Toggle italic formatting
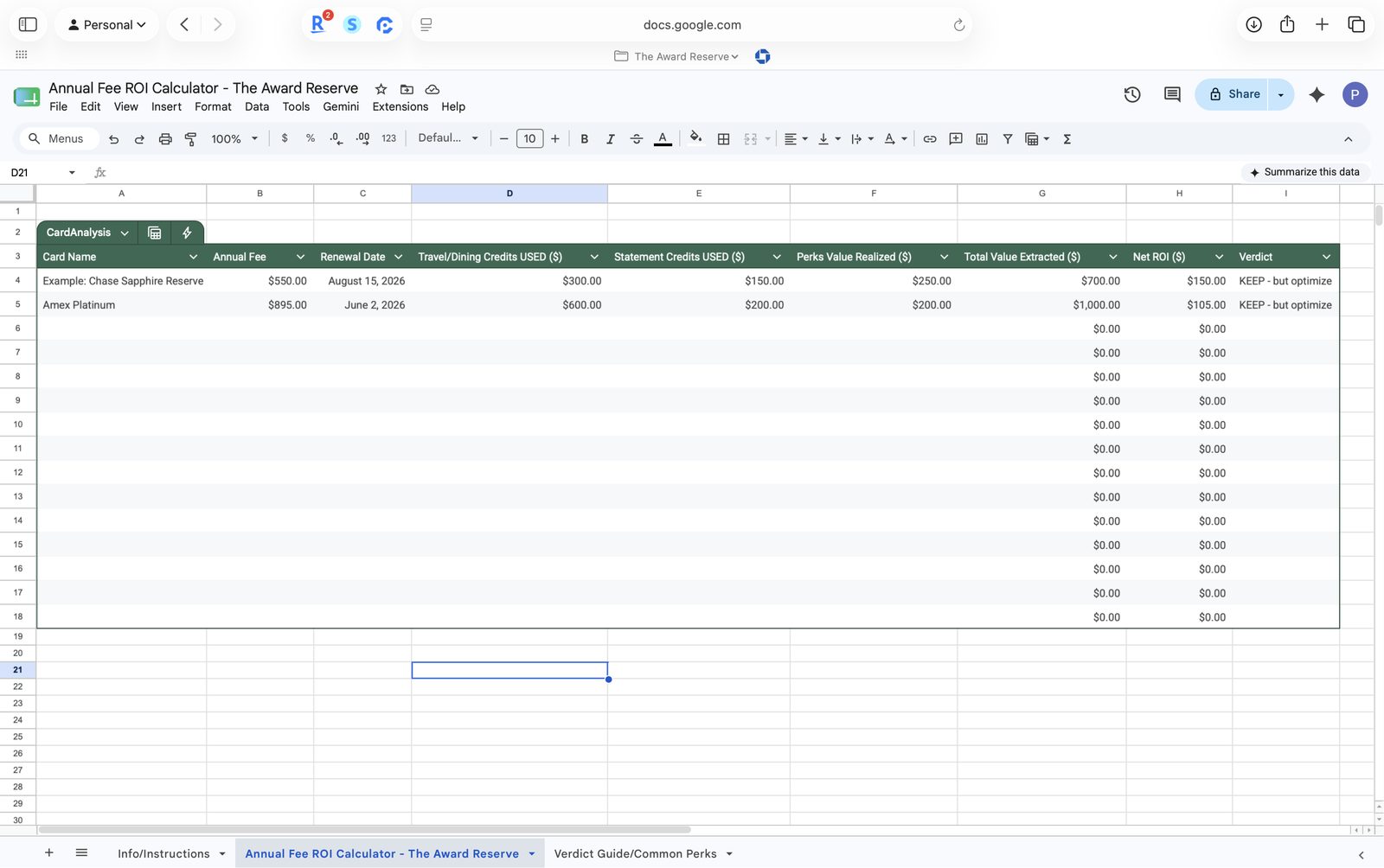 pos(611,139)
